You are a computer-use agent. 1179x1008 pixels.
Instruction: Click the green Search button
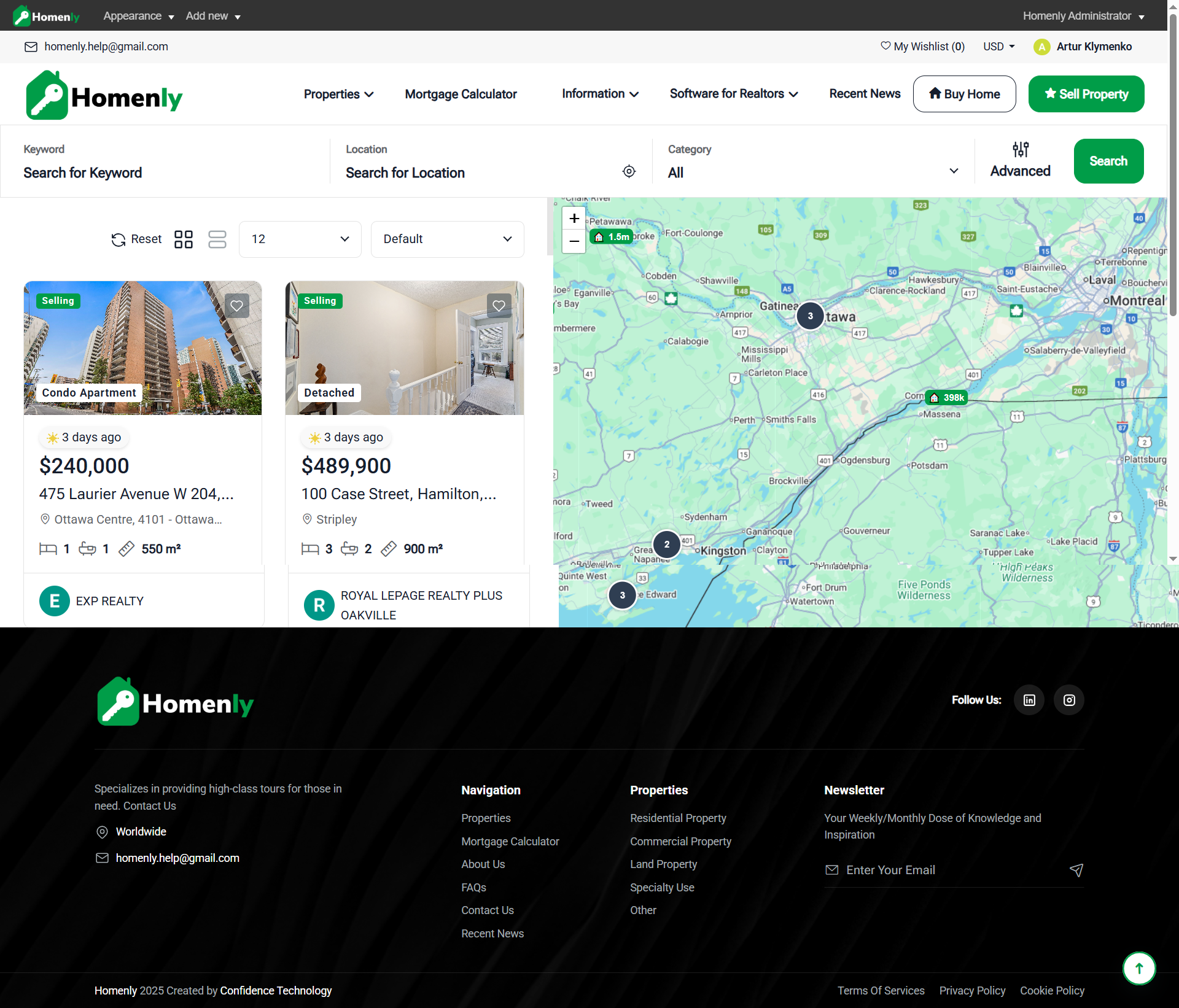click(1108, 161)
